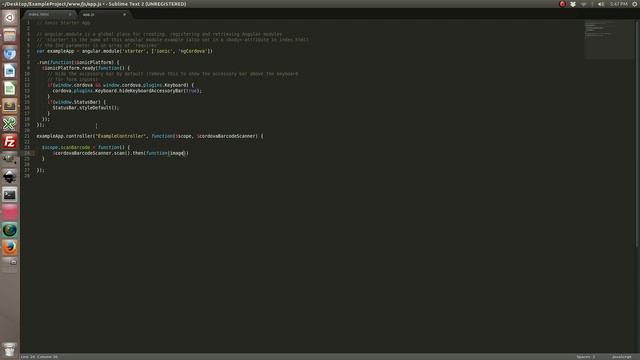The image size is (640, 360).
Task: Launch Inkscape from the dock
Action: pyautogui.click(x=9, y=177)
